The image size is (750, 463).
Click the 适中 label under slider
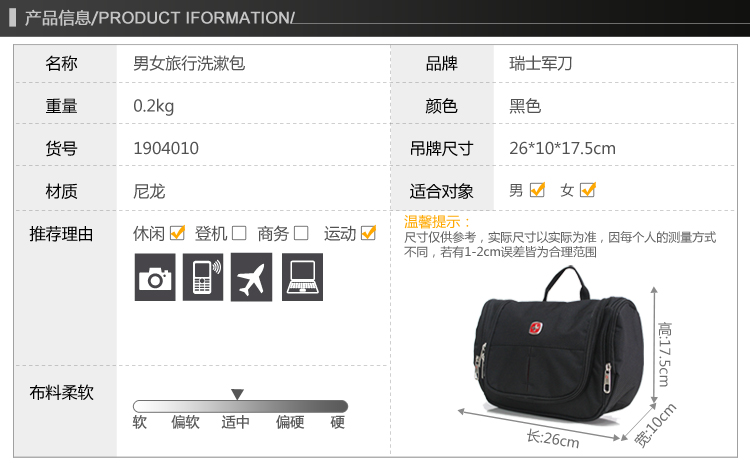235,422
